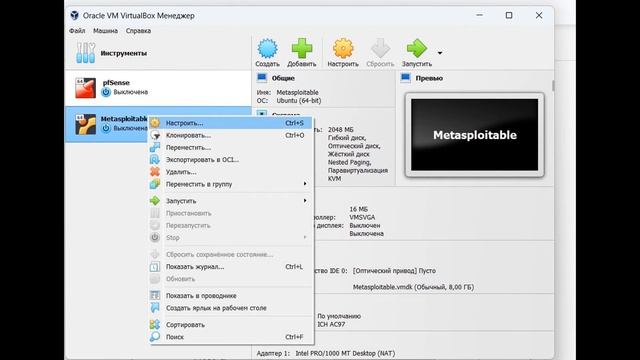Expand Запустить submenu in context menu
This screenshot has width=640, height=360.
click(231, 201)
